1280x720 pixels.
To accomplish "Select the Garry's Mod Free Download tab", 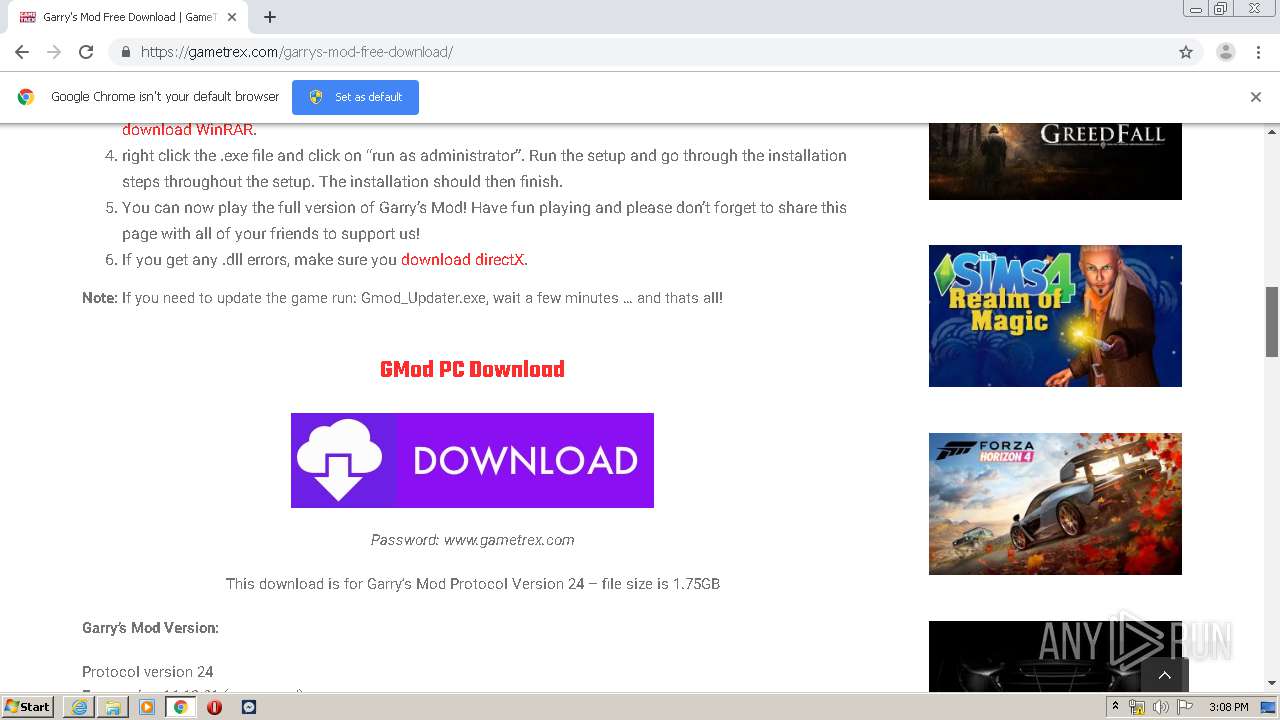I will (127, 17).
